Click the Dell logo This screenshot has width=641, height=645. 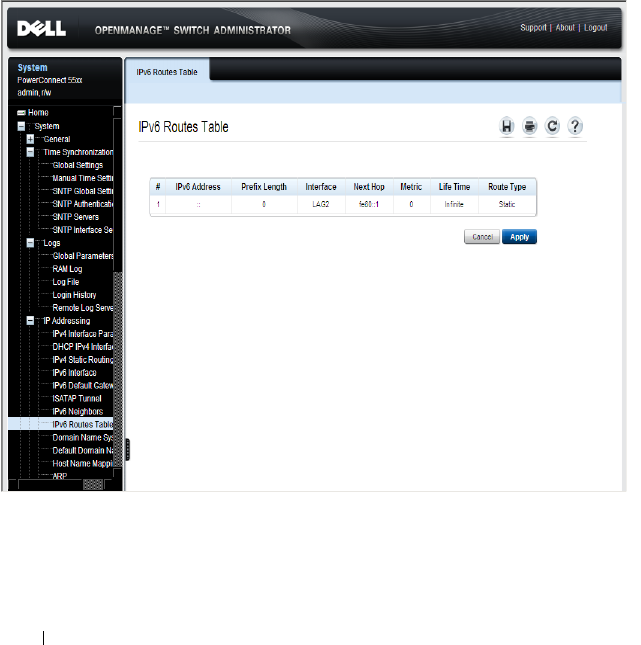pos(41,28)
